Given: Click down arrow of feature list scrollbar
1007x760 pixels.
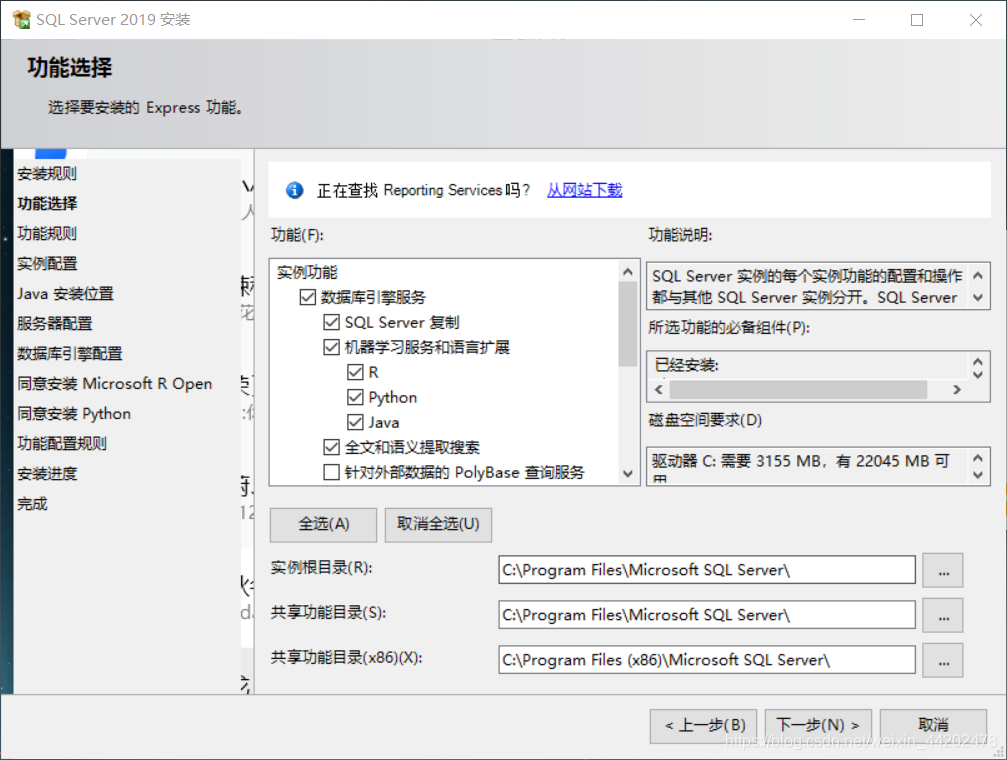Looking at the screenshot, I should [x=628, y=474].
